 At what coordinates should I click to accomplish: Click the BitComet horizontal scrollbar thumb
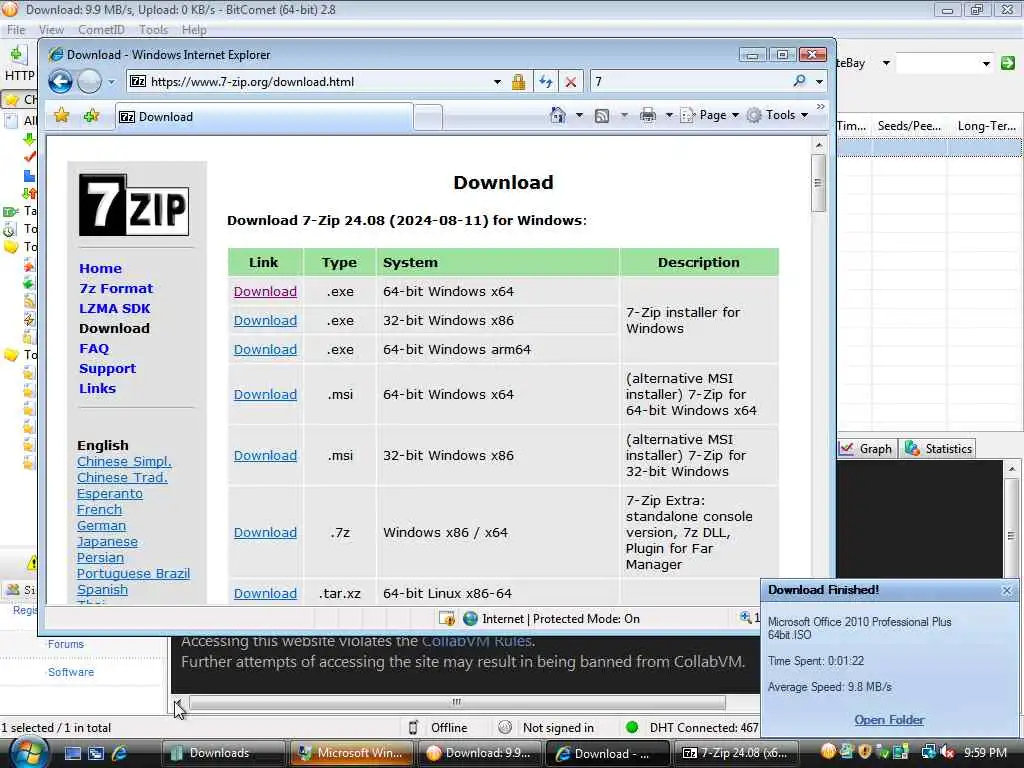coord(457,702)
